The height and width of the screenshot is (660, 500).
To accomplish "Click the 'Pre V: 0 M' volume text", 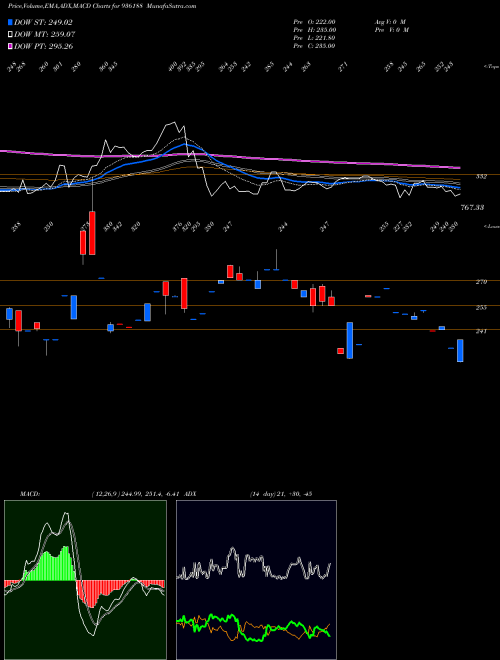I will 391,30.
